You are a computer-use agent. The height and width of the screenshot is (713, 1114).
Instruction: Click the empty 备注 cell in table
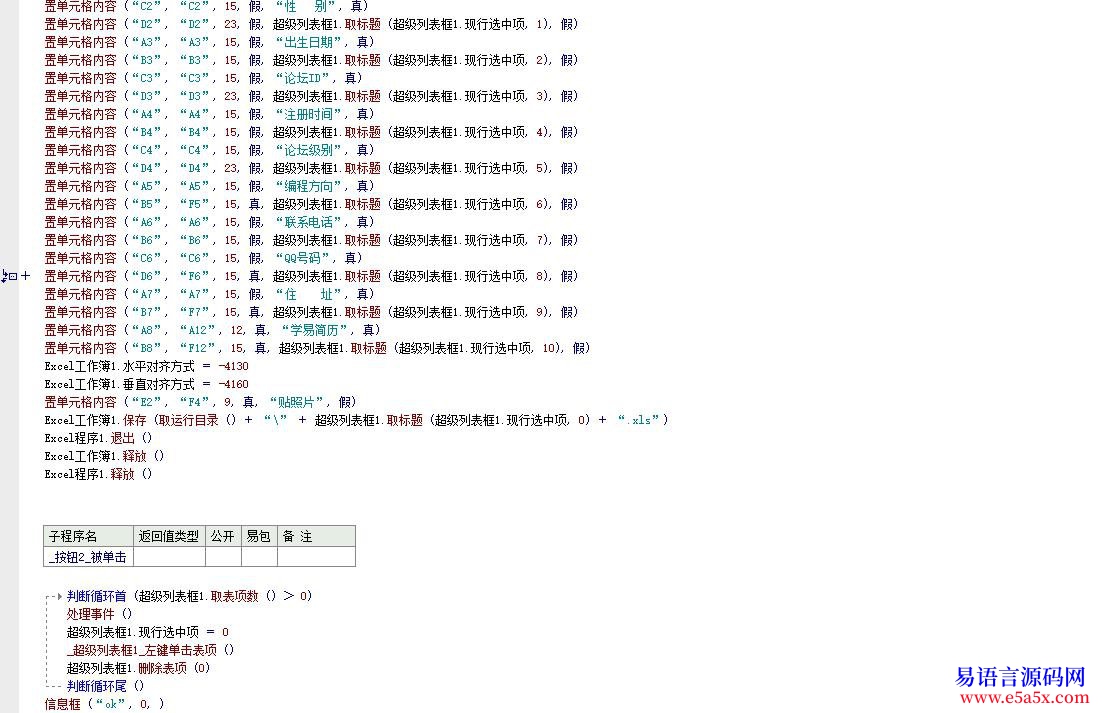point(314,557)
